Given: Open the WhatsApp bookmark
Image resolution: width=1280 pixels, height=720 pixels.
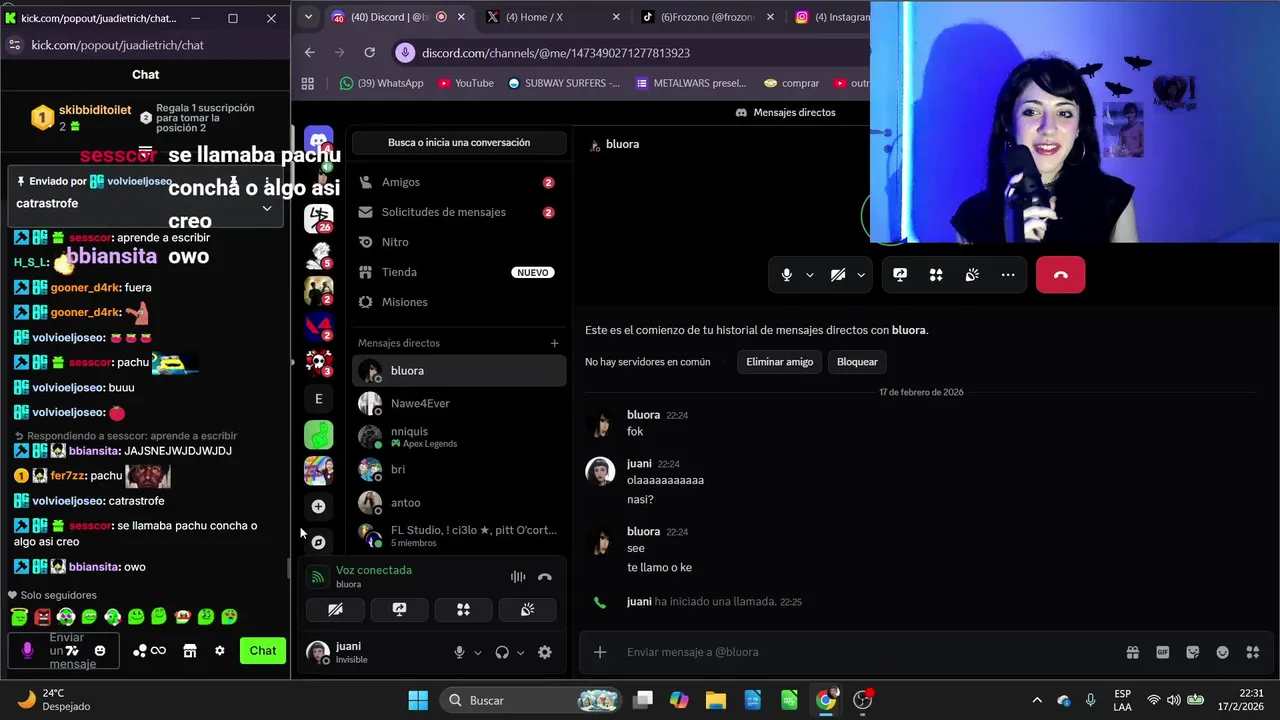Looking at the screenshot, I should pos(381,83).
